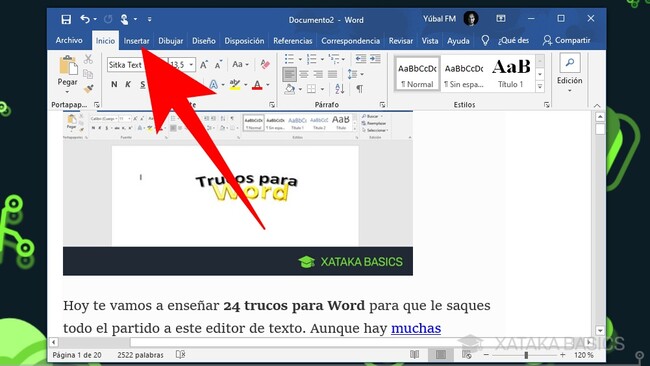Screen dimensions: 650x366
Task: Open the Dibujar tab
Action: coord(171,41)
